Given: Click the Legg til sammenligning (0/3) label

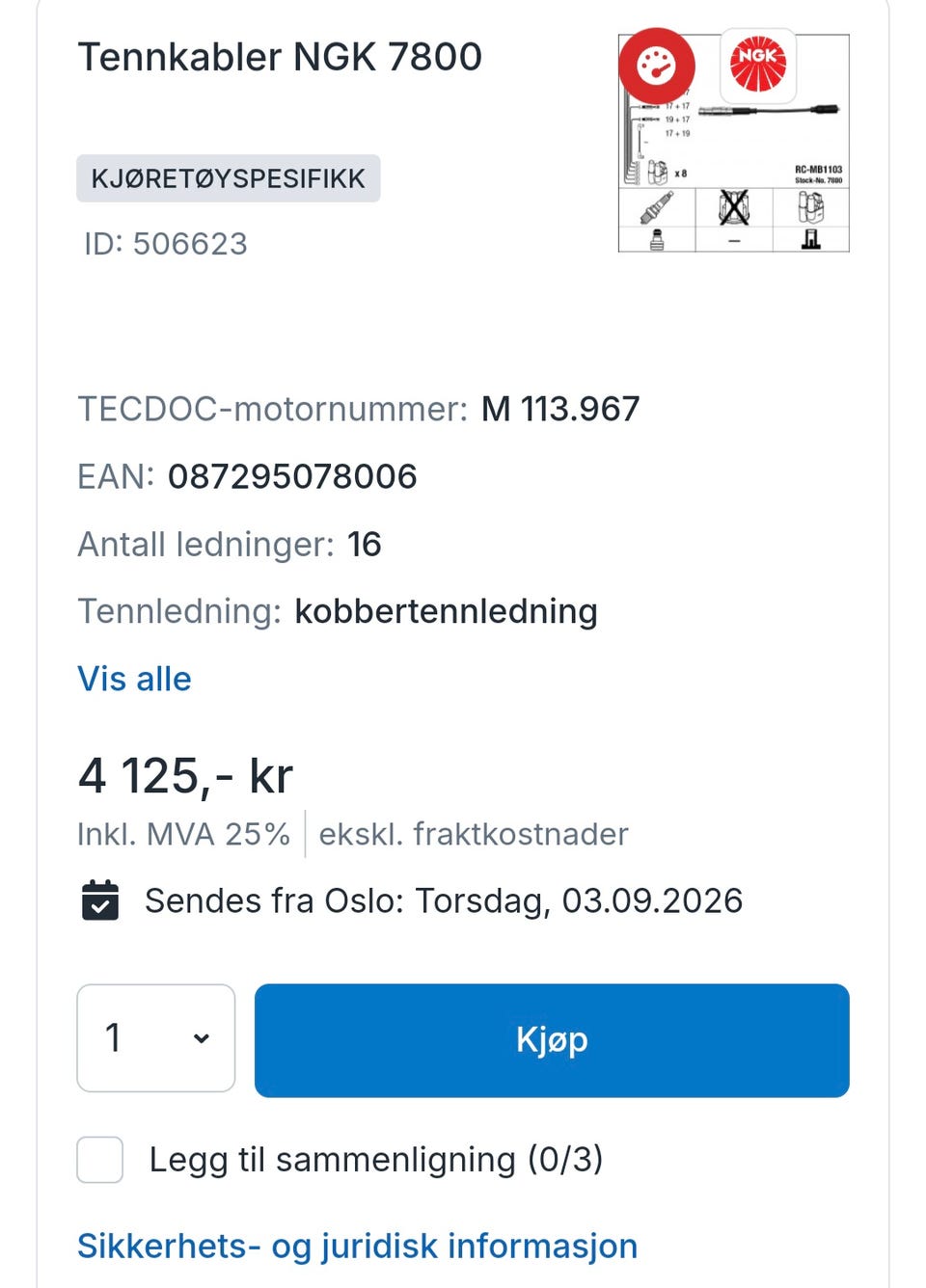Looking at the screenshot, I should (x=376, y=1160).
